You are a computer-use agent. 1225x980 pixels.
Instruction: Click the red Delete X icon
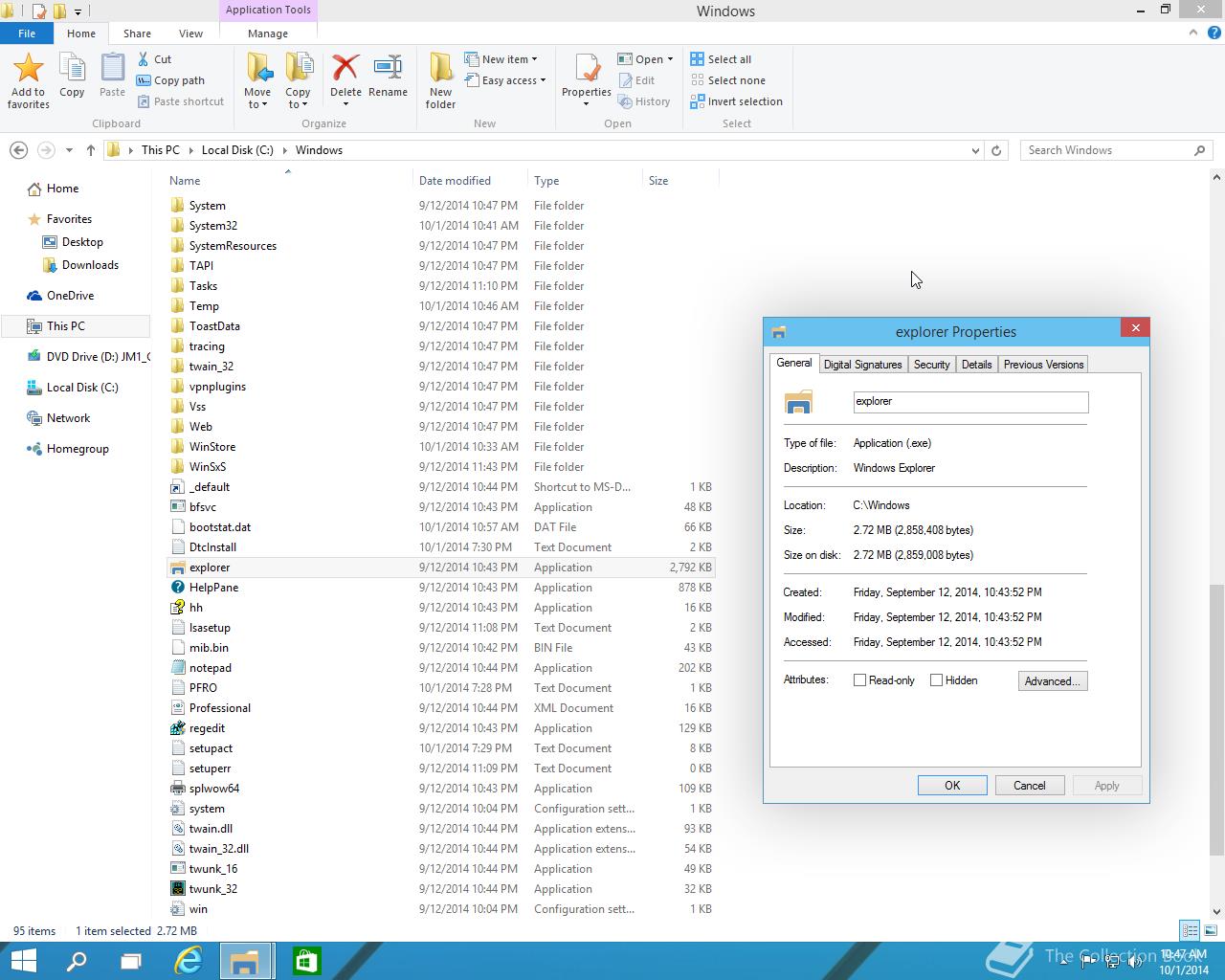click(345, 68)
